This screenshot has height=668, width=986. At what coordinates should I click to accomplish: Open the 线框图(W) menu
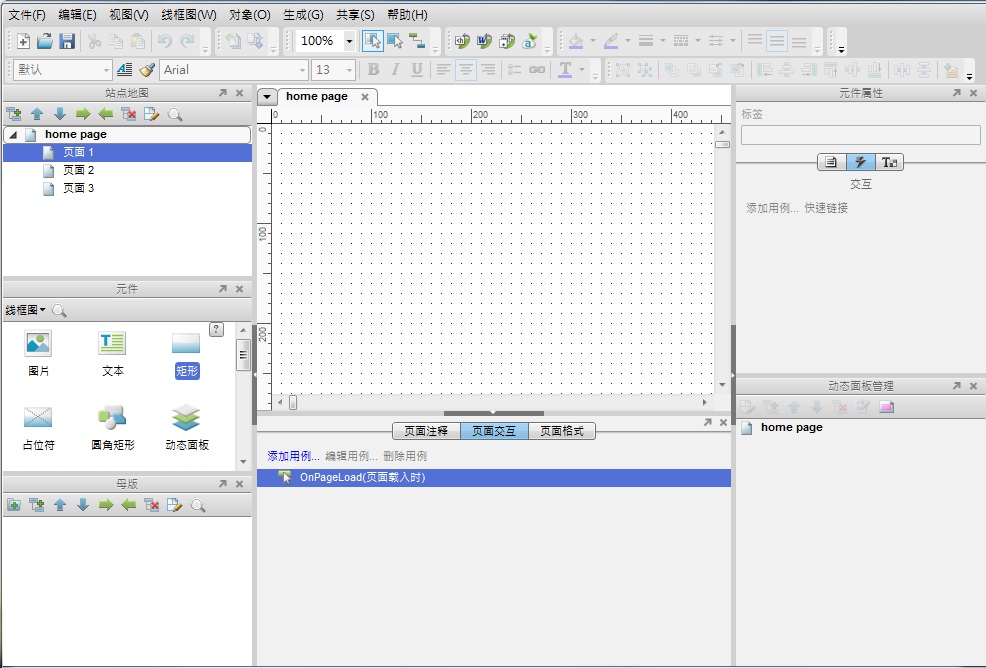point(189,14)
